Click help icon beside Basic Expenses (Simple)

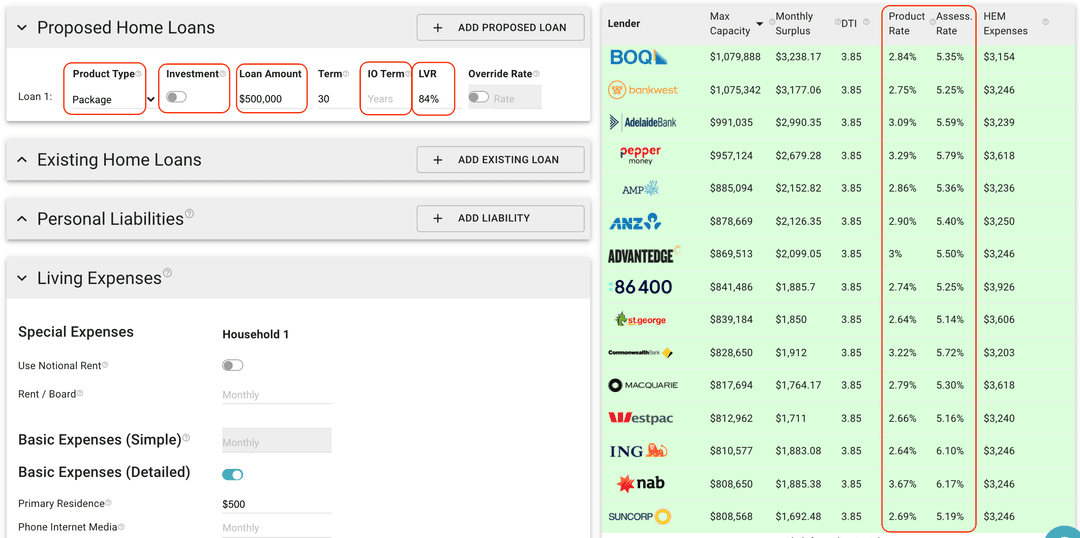(x=186, y=438)
